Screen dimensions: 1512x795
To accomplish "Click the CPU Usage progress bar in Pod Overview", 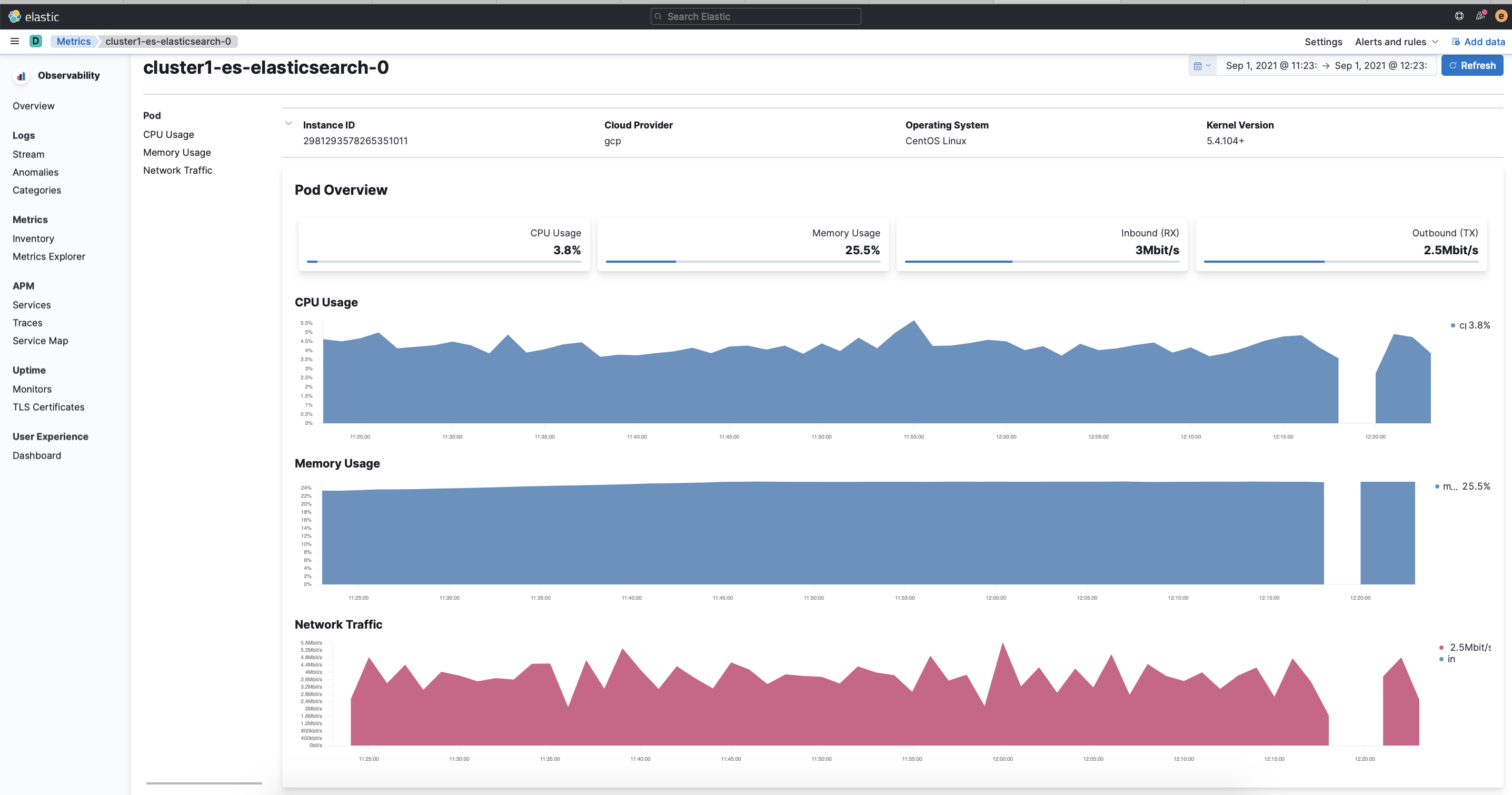I will 443,261.
